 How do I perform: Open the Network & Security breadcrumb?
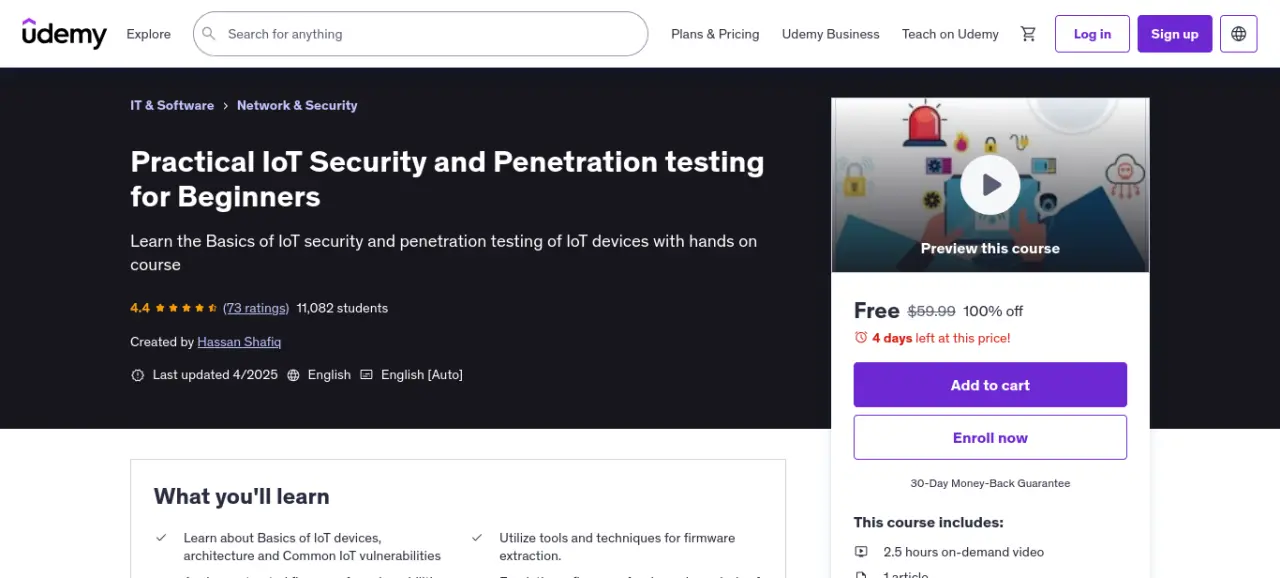click(x=297, y=105)
